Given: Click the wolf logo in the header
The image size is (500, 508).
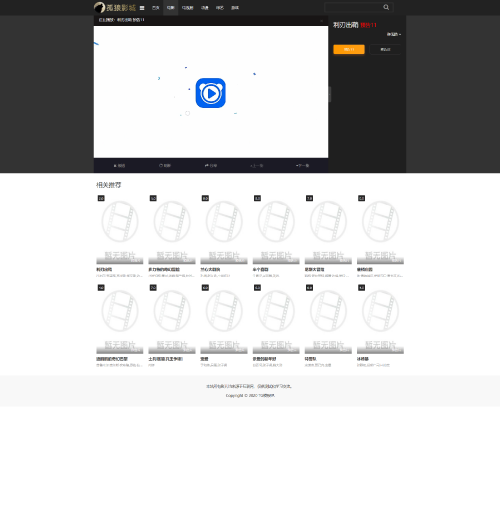Looking at the screenshot, I should coord(99,7).
